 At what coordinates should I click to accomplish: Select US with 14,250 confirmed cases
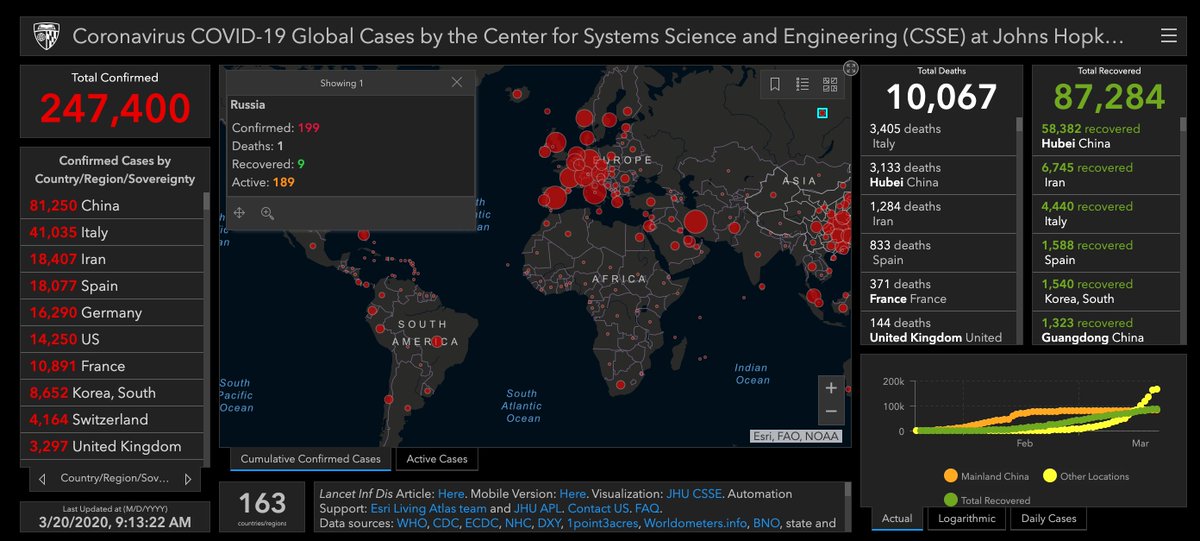pos(111,340)
